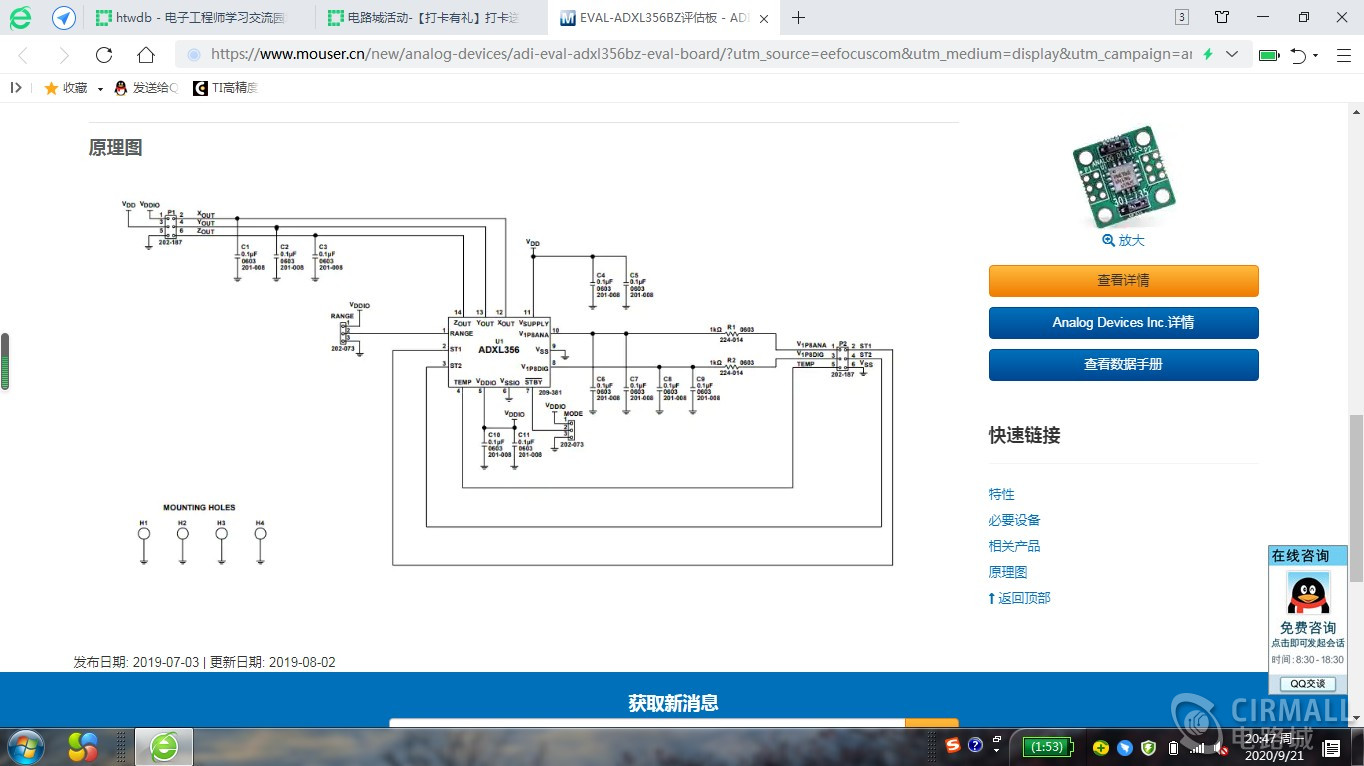Click the URL address field
The image size is (1364, 766).
(x=700, y=55)
